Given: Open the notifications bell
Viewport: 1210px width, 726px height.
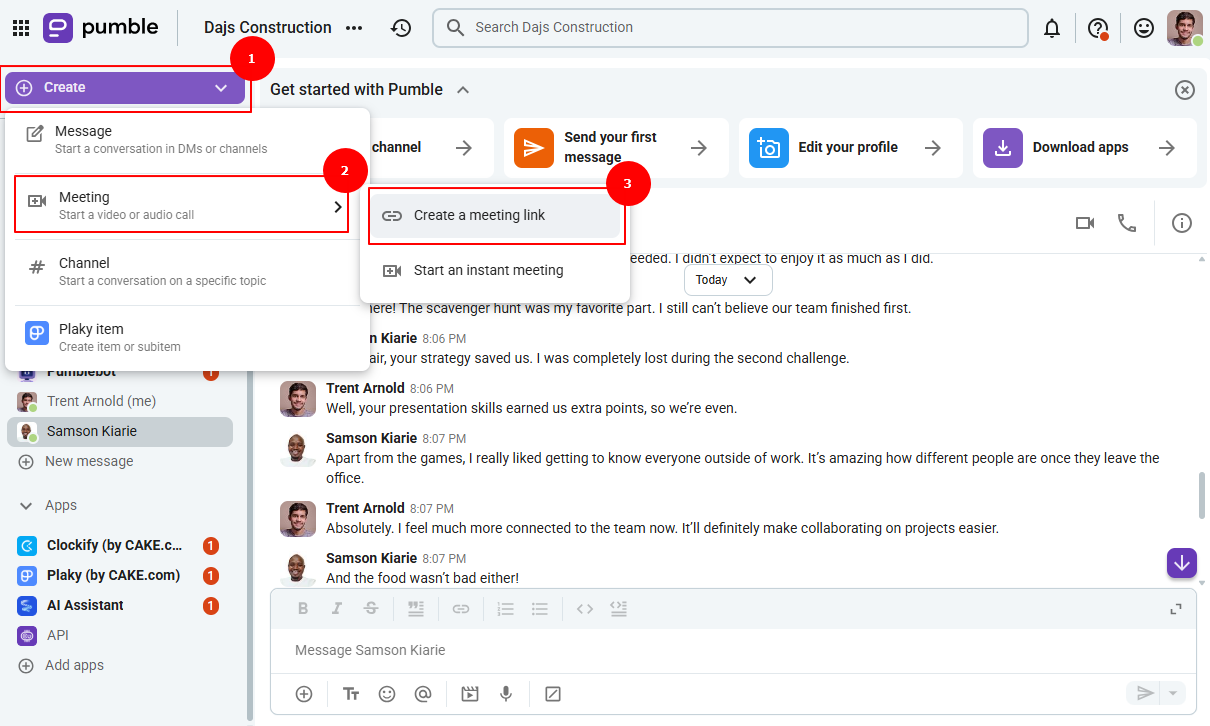Looking at the screenshot, I should pos(1052,28).
